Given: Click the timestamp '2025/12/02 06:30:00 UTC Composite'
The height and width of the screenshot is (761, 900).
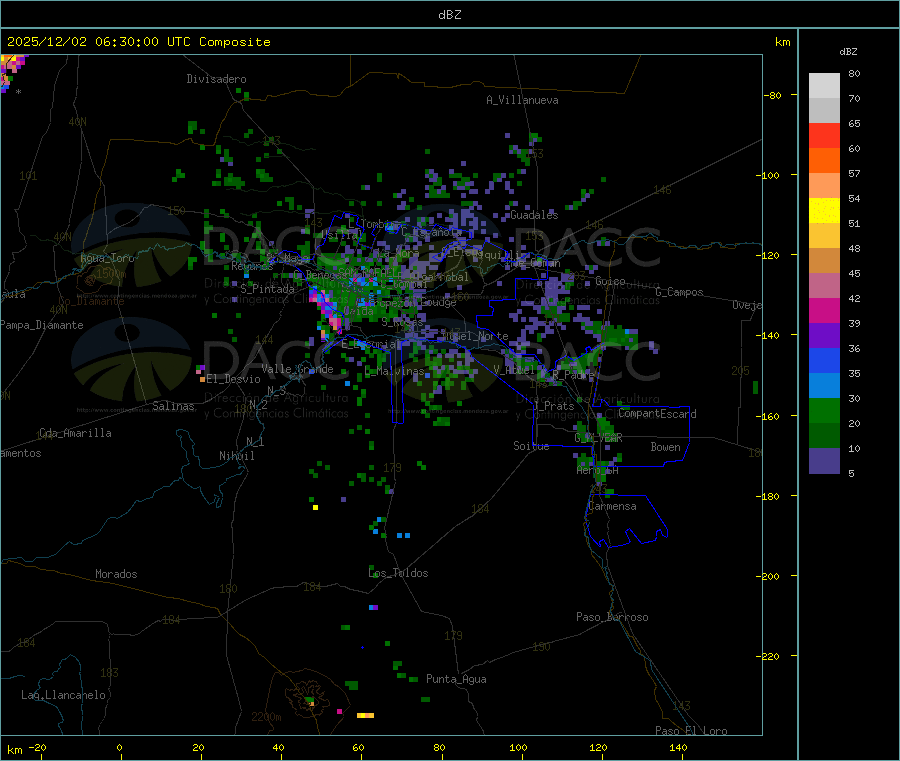Looking at the screenshot, I should pos(138,42).
